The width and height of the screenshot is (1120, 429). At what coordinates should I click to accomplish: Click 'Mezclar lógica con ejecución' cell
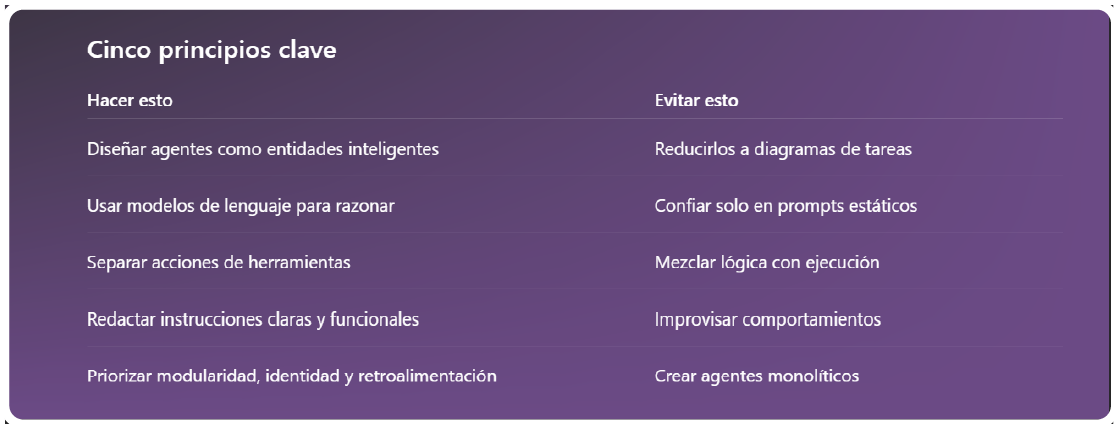coord(767,263)
